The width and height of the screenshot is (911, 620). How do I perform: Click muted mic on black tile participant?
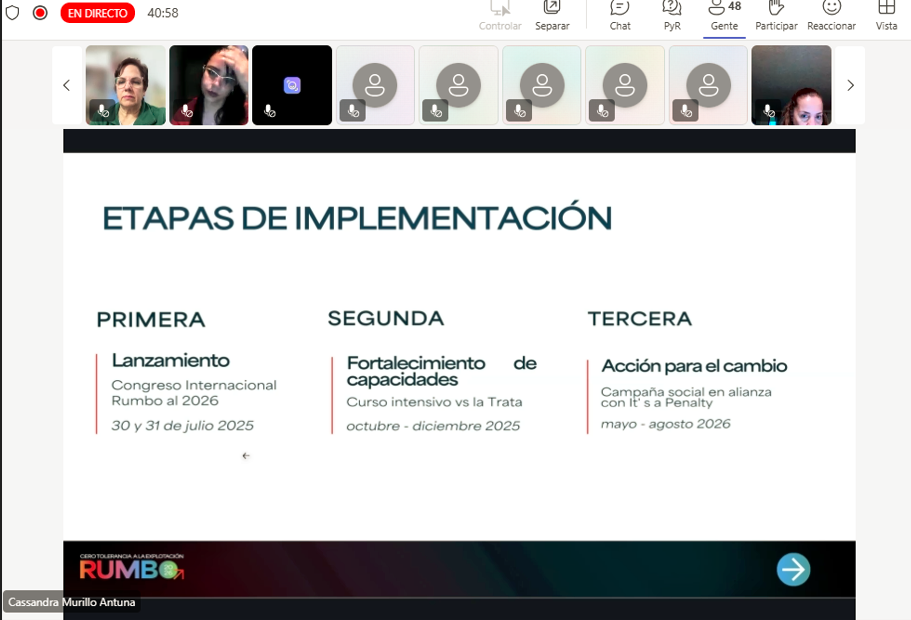[x=268, y=111]
